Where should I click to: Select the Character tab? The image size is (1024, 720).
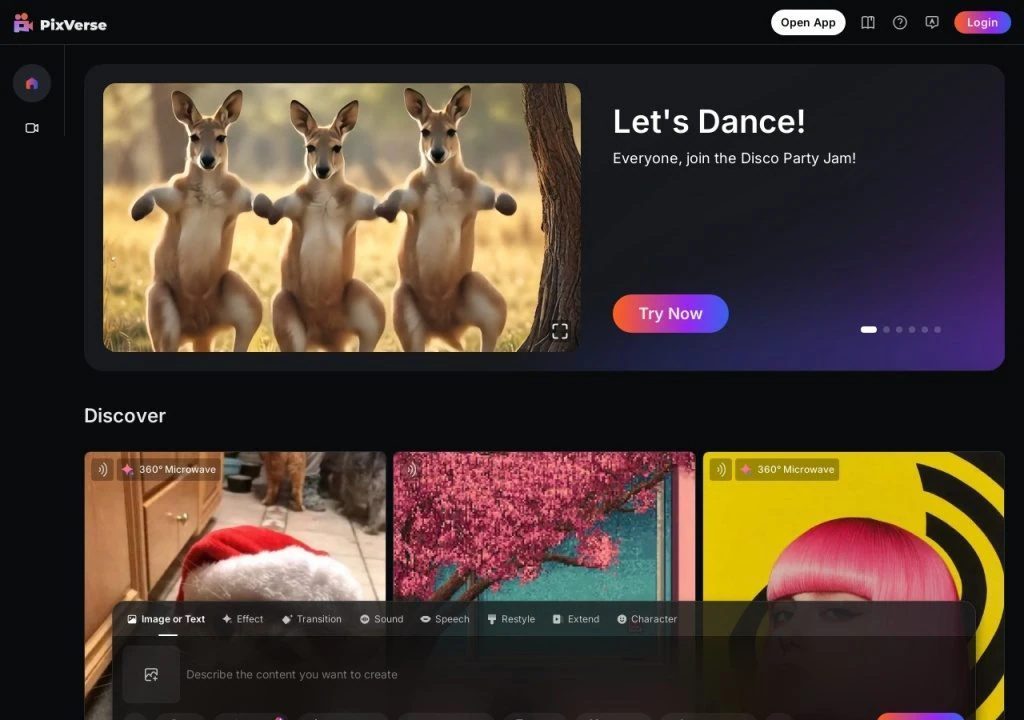tap(647, 619)
